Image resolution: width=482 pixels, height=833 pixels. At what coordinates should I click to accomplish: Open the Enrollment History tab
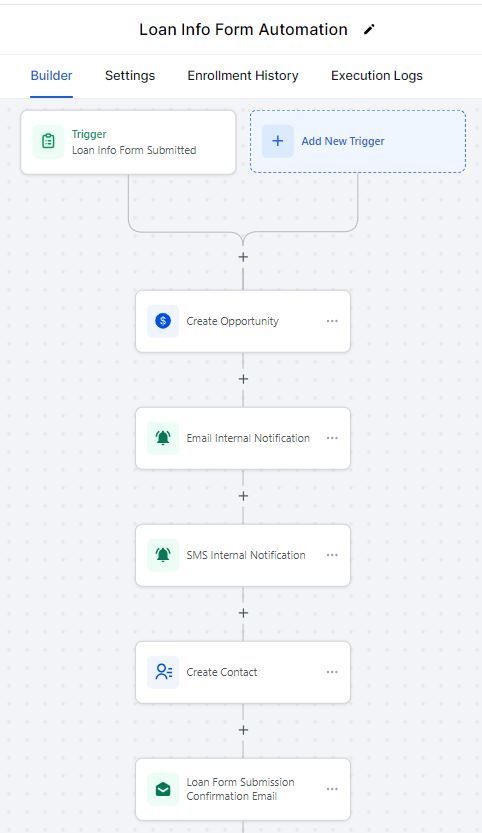coord(243,76)
